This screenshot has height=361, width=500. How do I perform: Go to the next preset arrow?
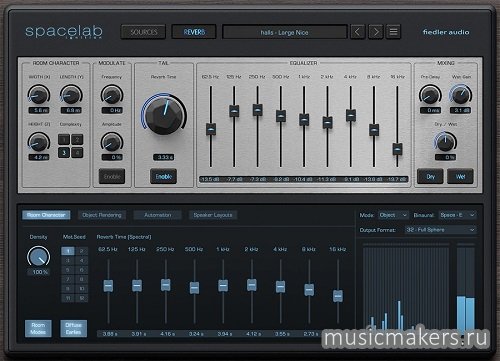click(x=376, y=32)
